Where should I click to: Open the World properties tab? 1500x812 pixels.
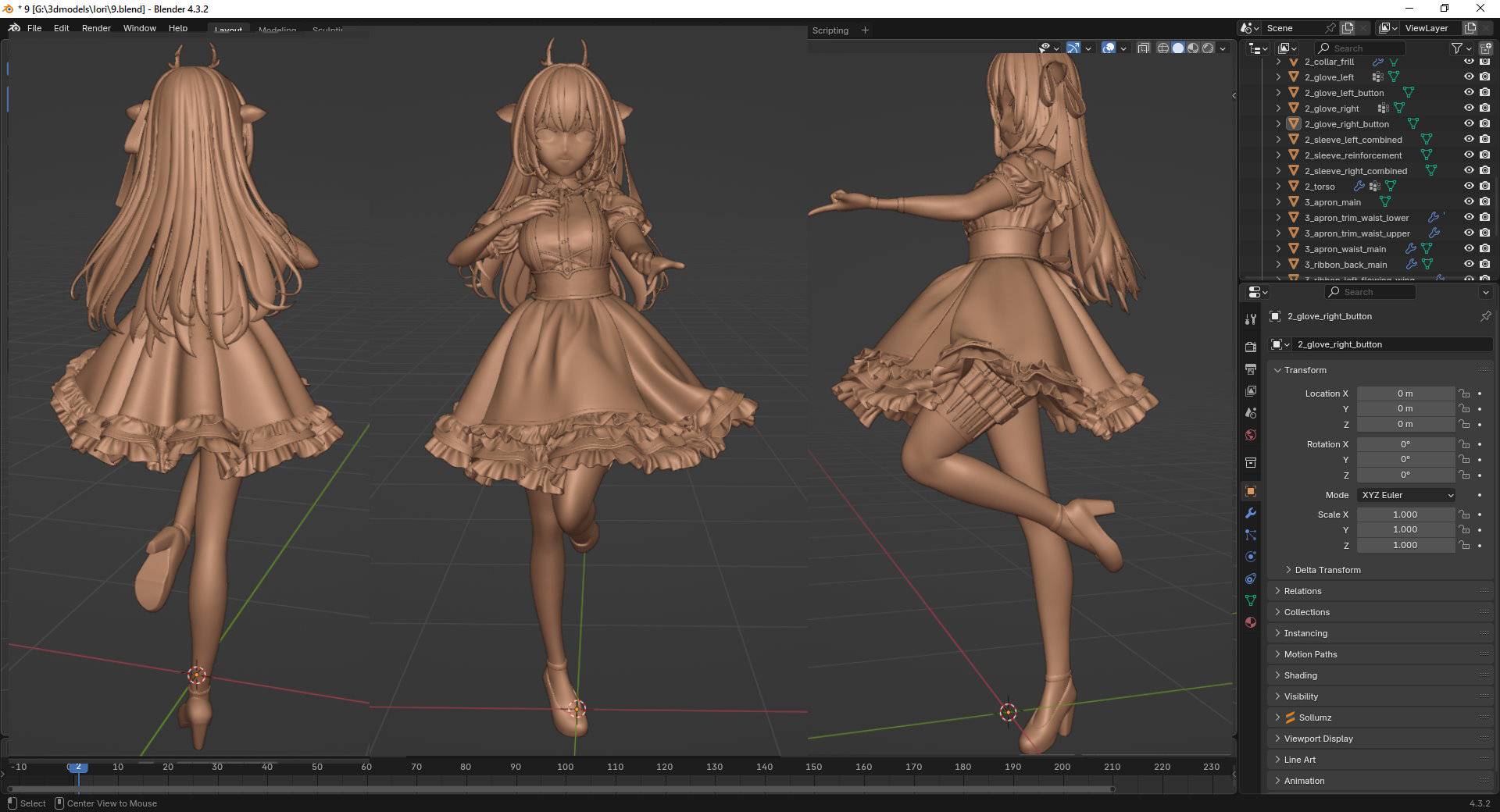pyautogui.click(x=1251, y=435)
